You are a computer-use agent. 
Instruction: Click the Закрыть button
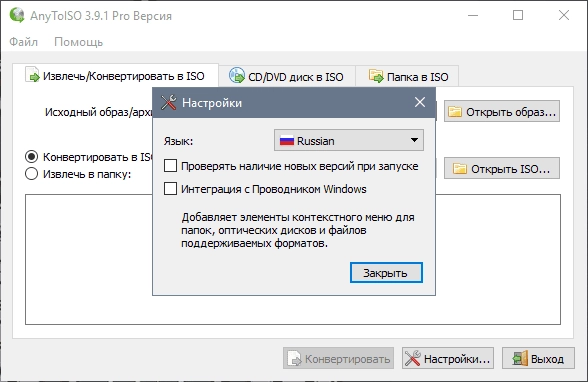(386, 273)
